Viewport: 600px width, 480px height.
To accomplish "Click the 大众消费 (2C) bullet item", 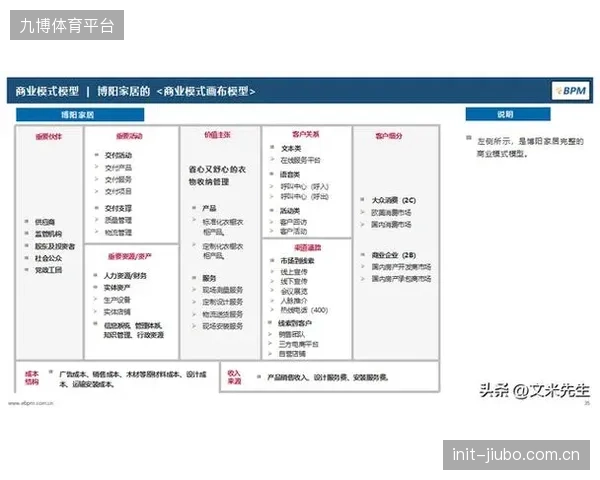I will coord(393,200).
